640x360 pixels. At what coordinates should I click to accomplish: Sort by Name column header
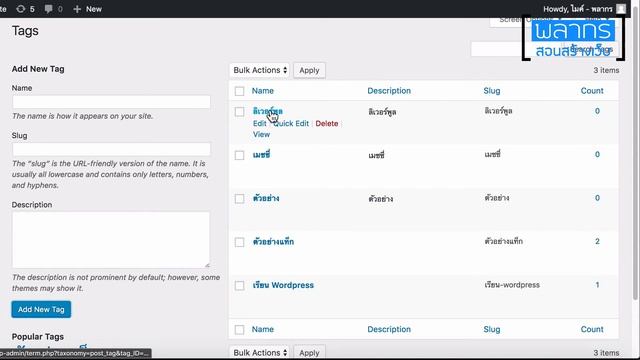coord(263,91)
